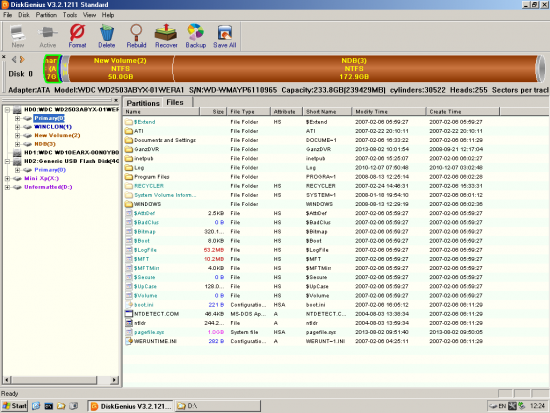Viewport: 550px width, 413px height.
Task: Open the Help menu
Action: pyautogui.click(x=108, y=15)
